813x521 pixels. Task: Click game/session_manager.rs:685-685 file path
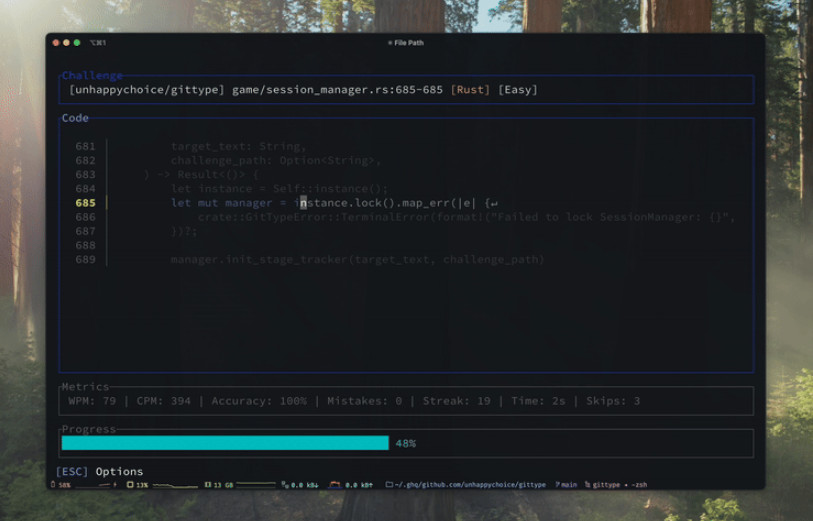[x=337, y=90]
